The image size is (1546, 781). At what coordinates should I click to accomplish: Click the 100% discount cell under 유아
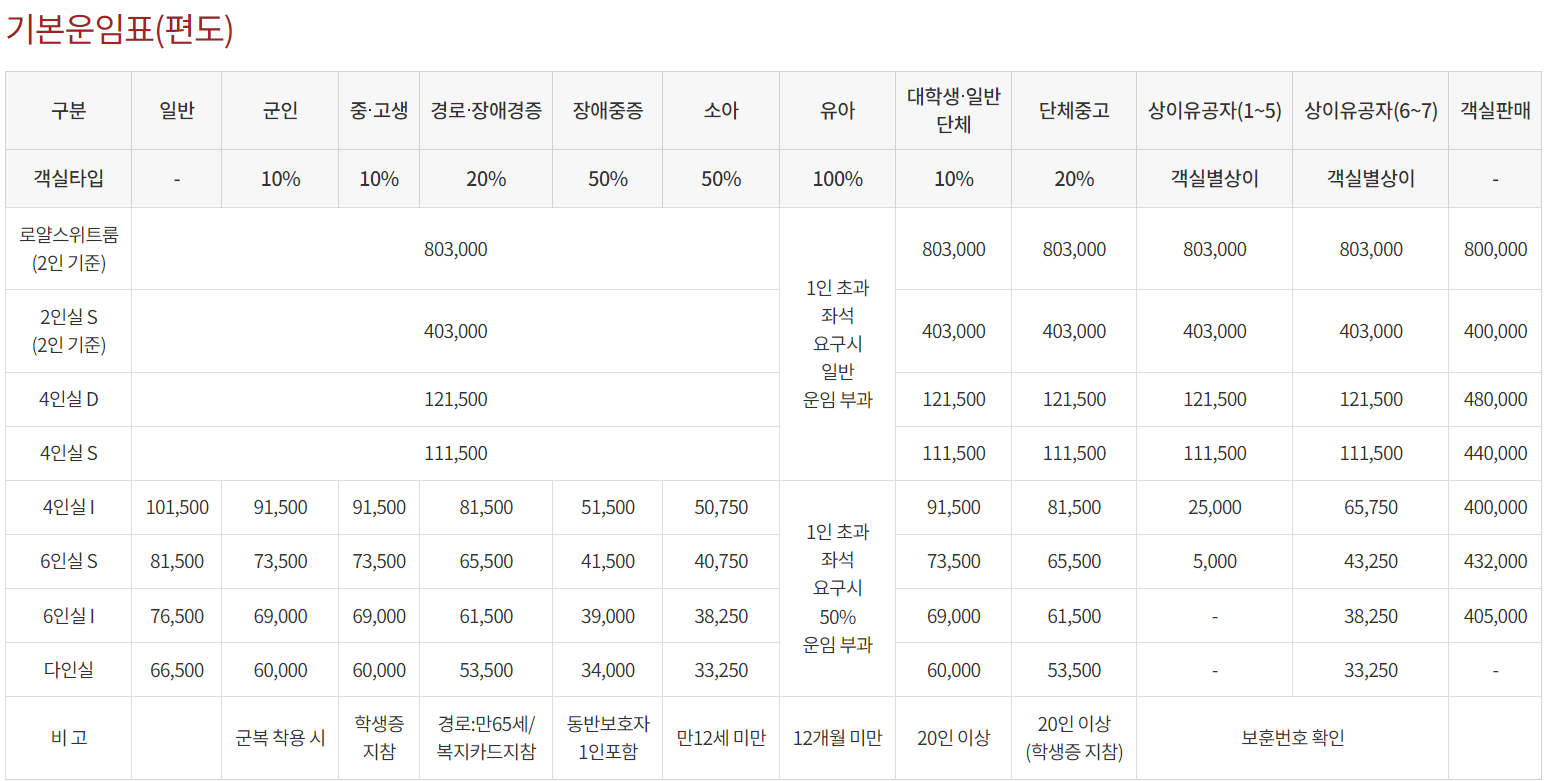click(x=837, y=179)
